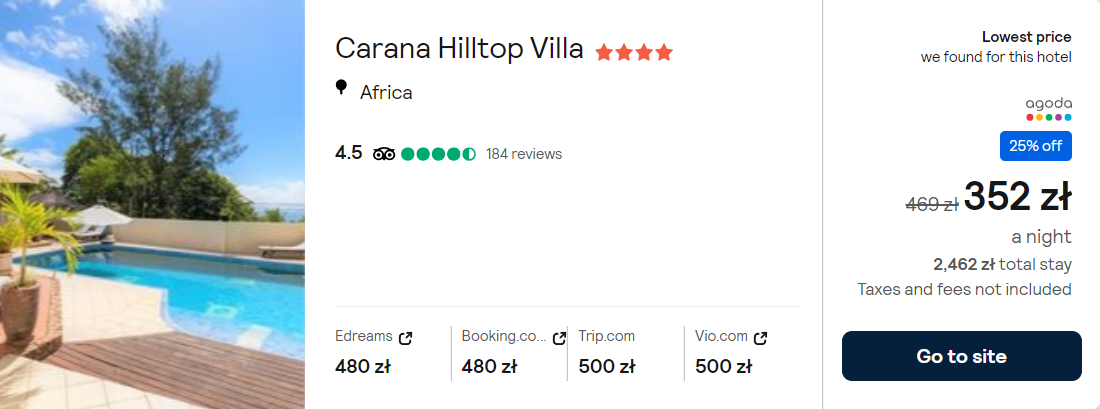Click the 25% off discount badge
1100x409 pixels.
[1035, 146]
